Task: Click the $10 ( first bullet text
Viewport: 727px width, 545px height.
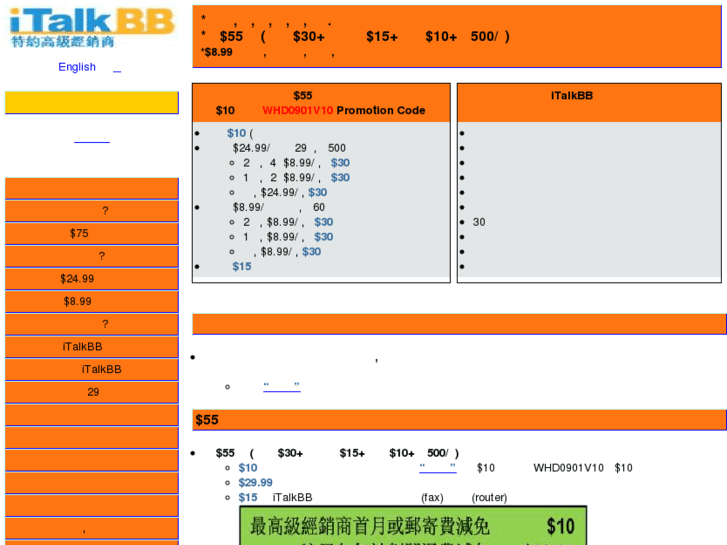Action: coord(240,133)
